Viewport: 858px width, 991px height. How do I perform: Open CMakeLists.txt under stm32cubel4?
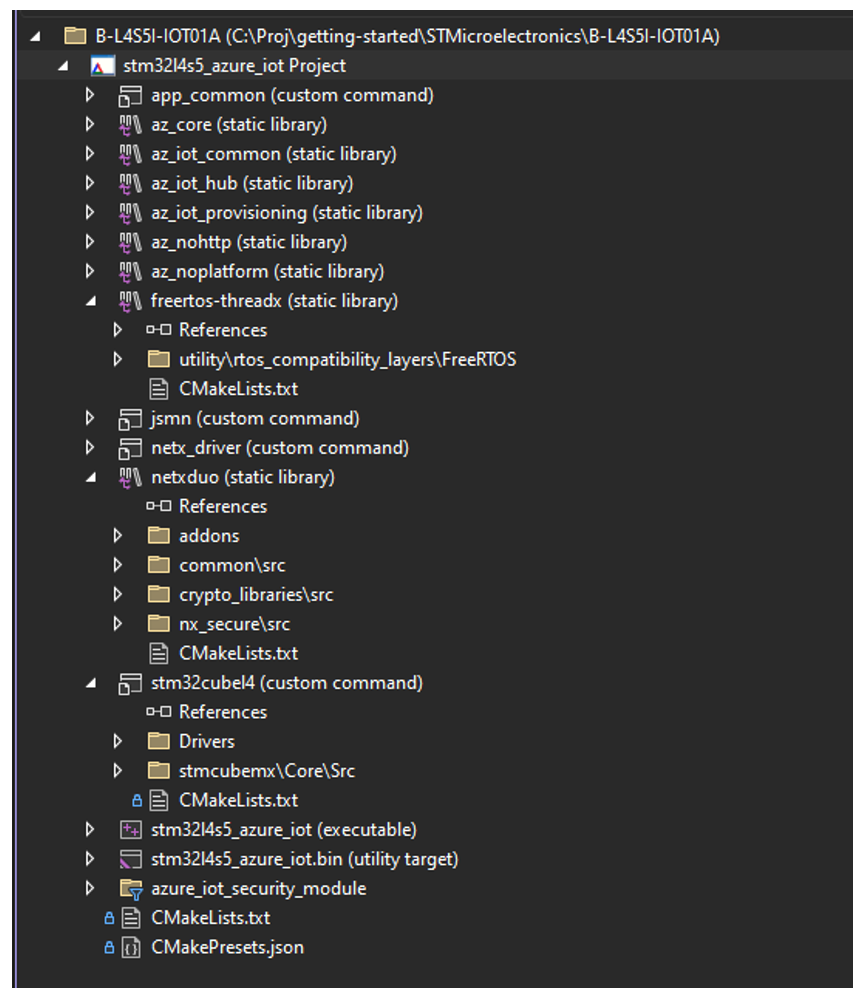(x=238, y=800)
